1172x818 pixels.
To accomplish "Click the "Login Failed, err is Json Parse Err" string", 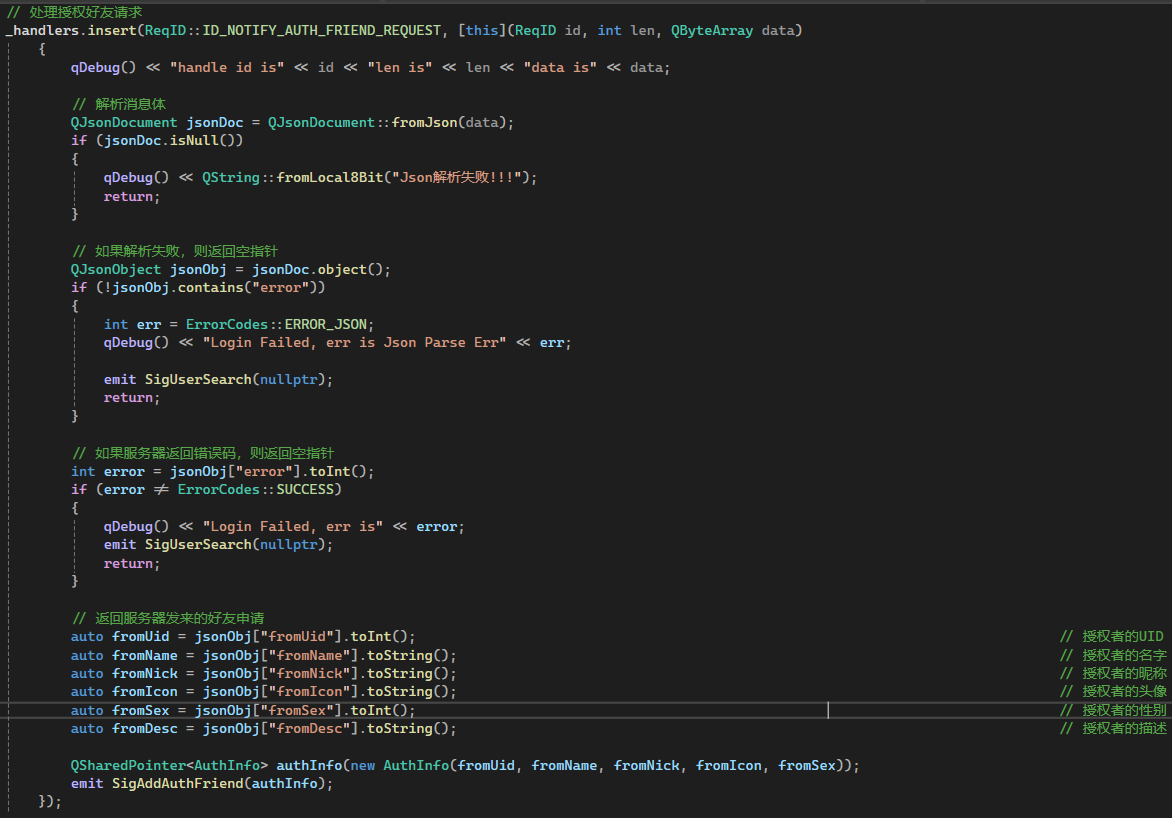I will pyautogui.click(x=354, y=342).
